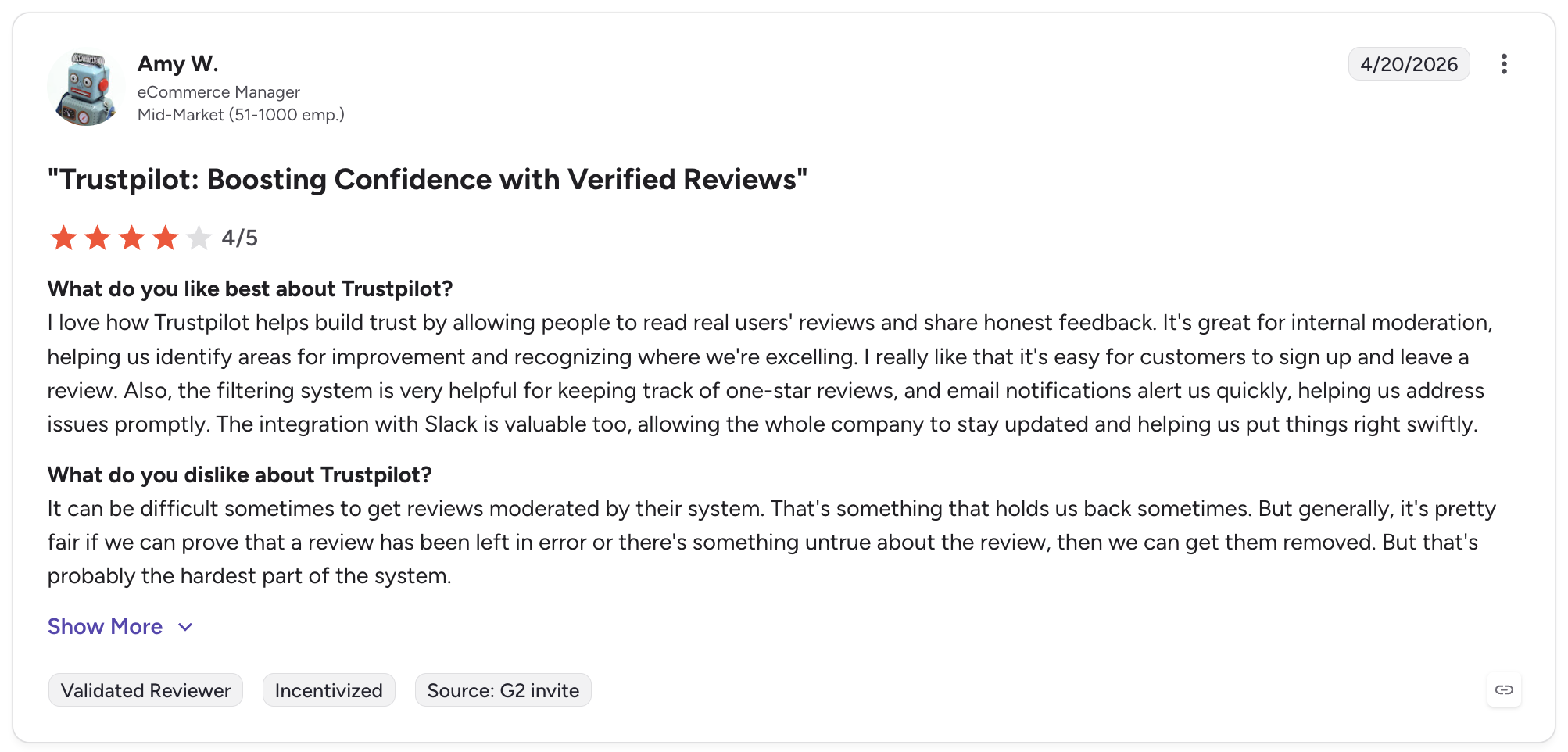Screen dimensions: 1568x752
Task: Click the review title about Verified Reviews
Action: pos(428,179)
